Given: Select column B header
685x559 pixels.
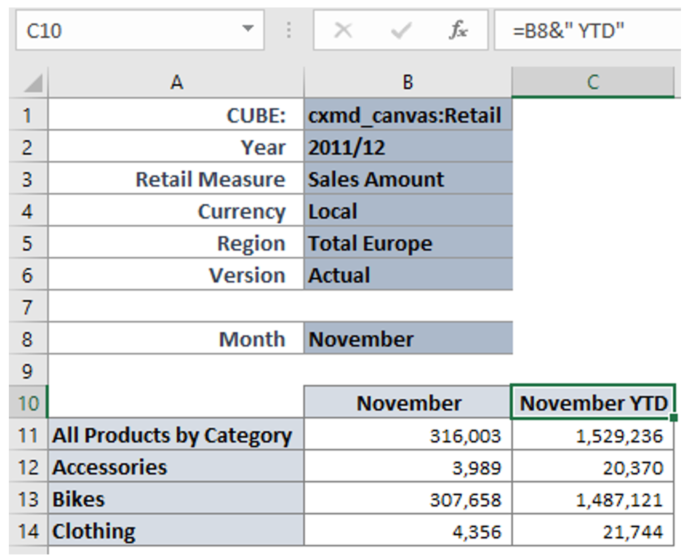Looking at the screenshot, I should coord(408,83).
